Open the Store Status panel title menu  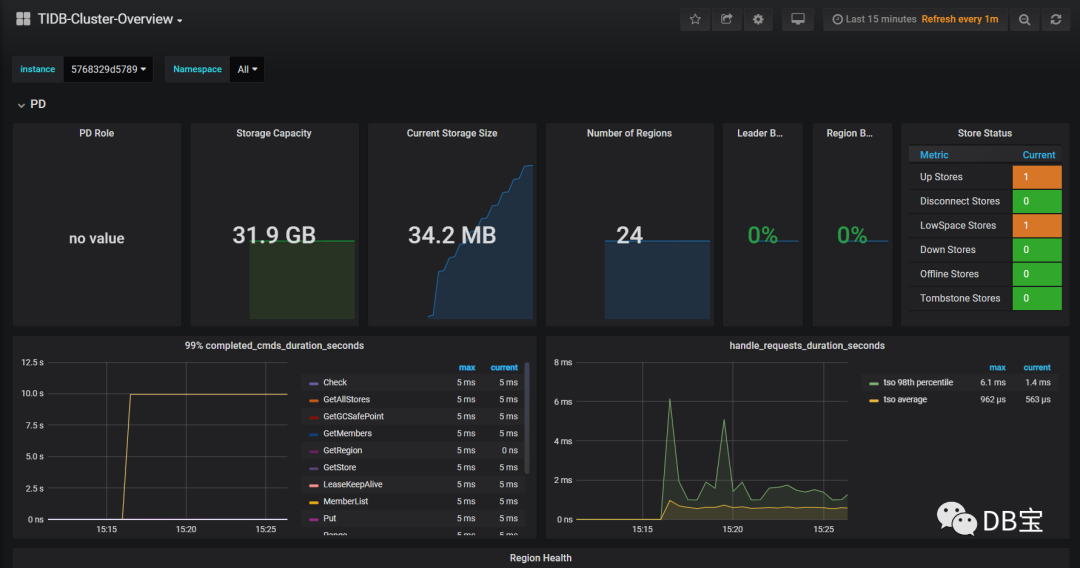(x=984, y=133)
